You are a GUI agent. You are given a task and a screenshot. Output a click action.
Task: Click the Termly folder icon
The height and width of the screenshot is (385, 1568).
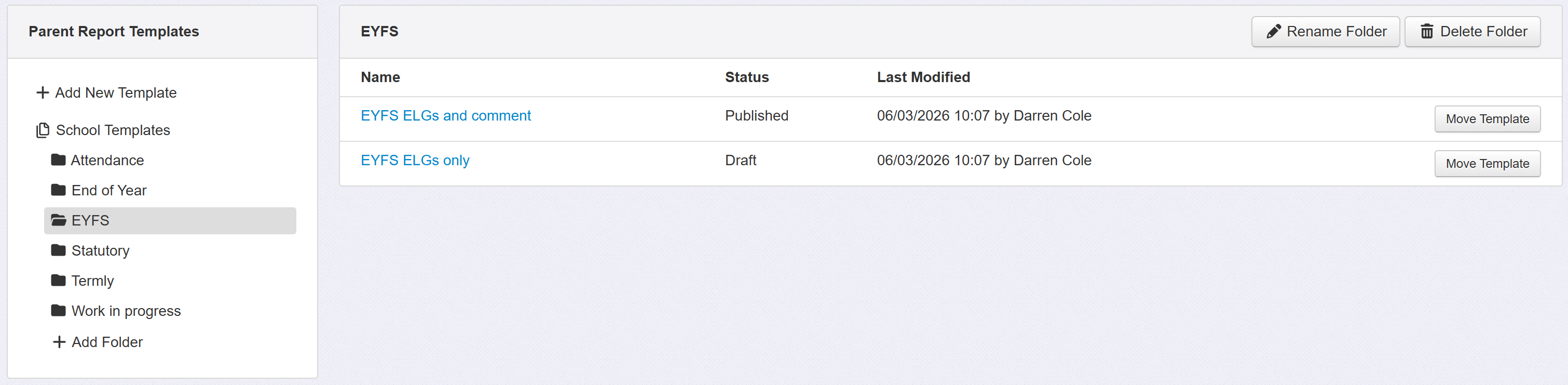[x=59, y=281]
